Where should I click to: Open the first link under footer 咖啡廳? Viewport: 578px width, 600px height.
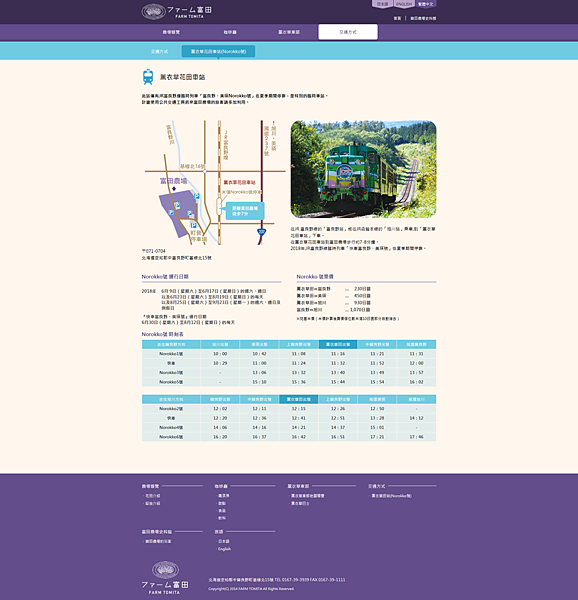click(x=223, y=496)
